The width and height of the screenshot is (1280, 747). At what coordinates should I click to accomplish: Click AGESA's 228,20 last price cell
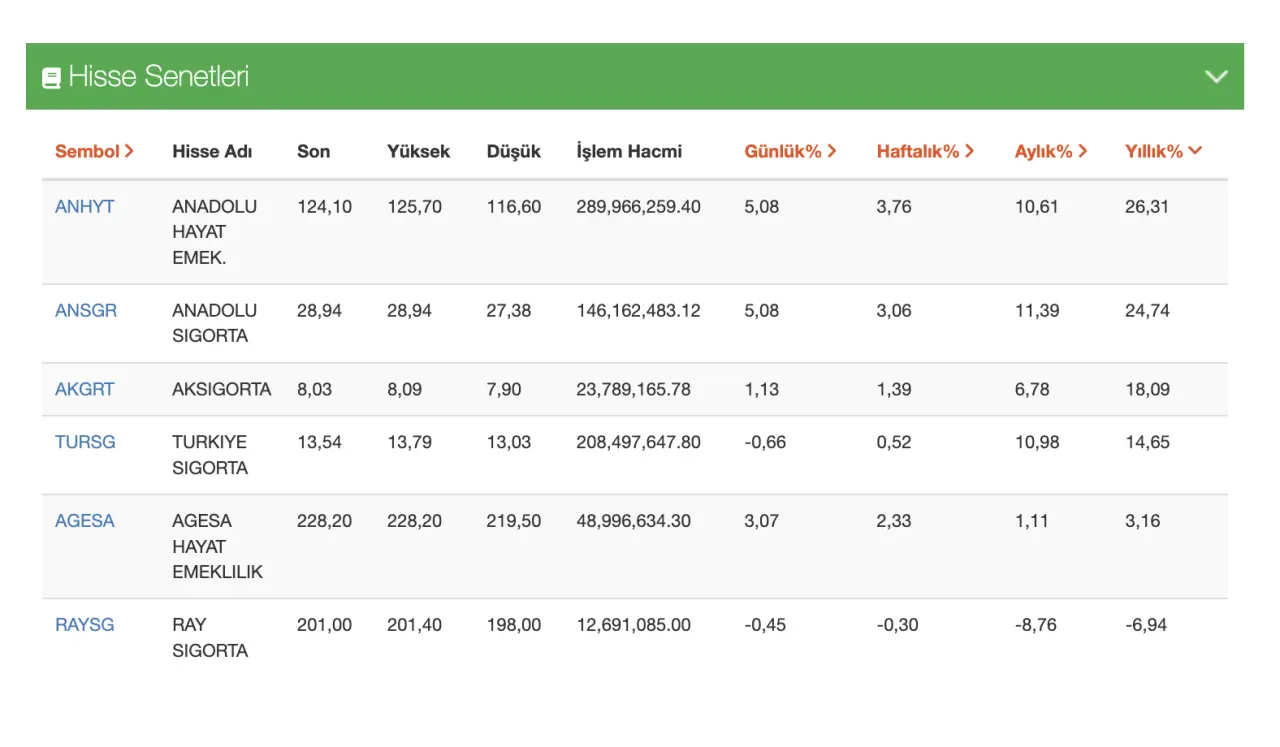pyautogui.click(x=324, y=521)
